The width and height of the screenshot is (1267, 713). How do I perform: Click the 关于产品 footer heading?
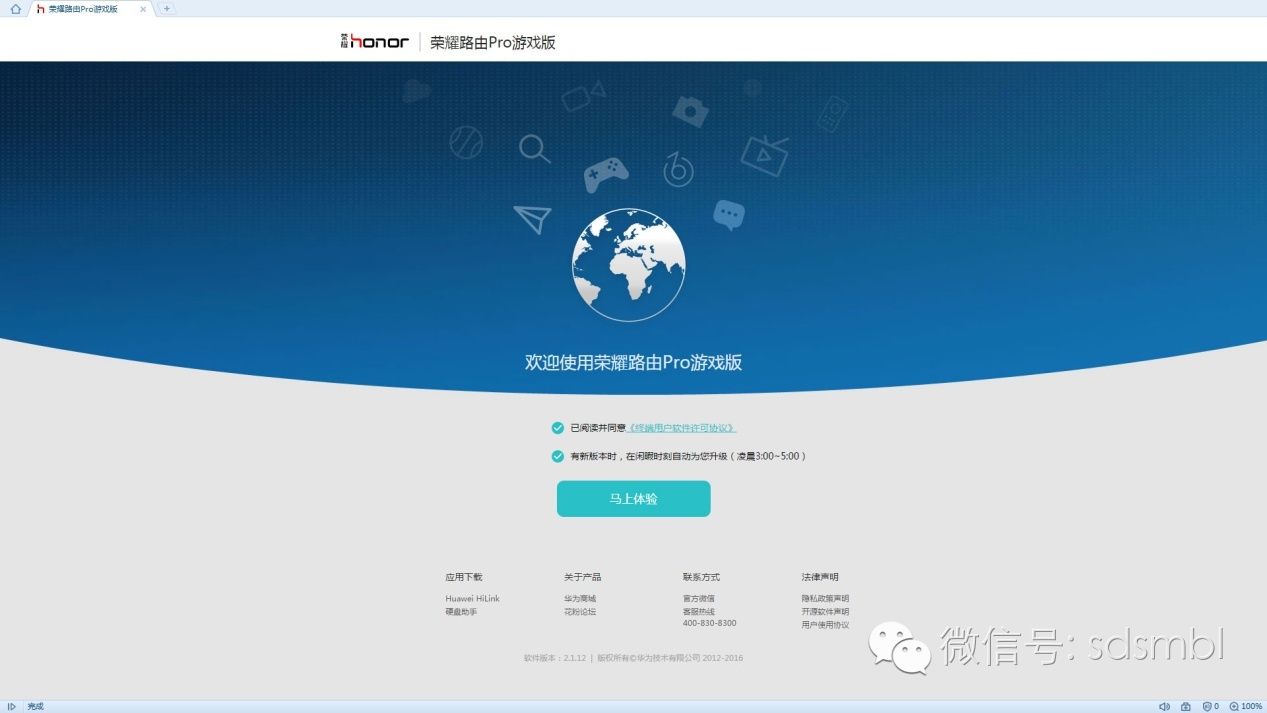tap(583, 577)
